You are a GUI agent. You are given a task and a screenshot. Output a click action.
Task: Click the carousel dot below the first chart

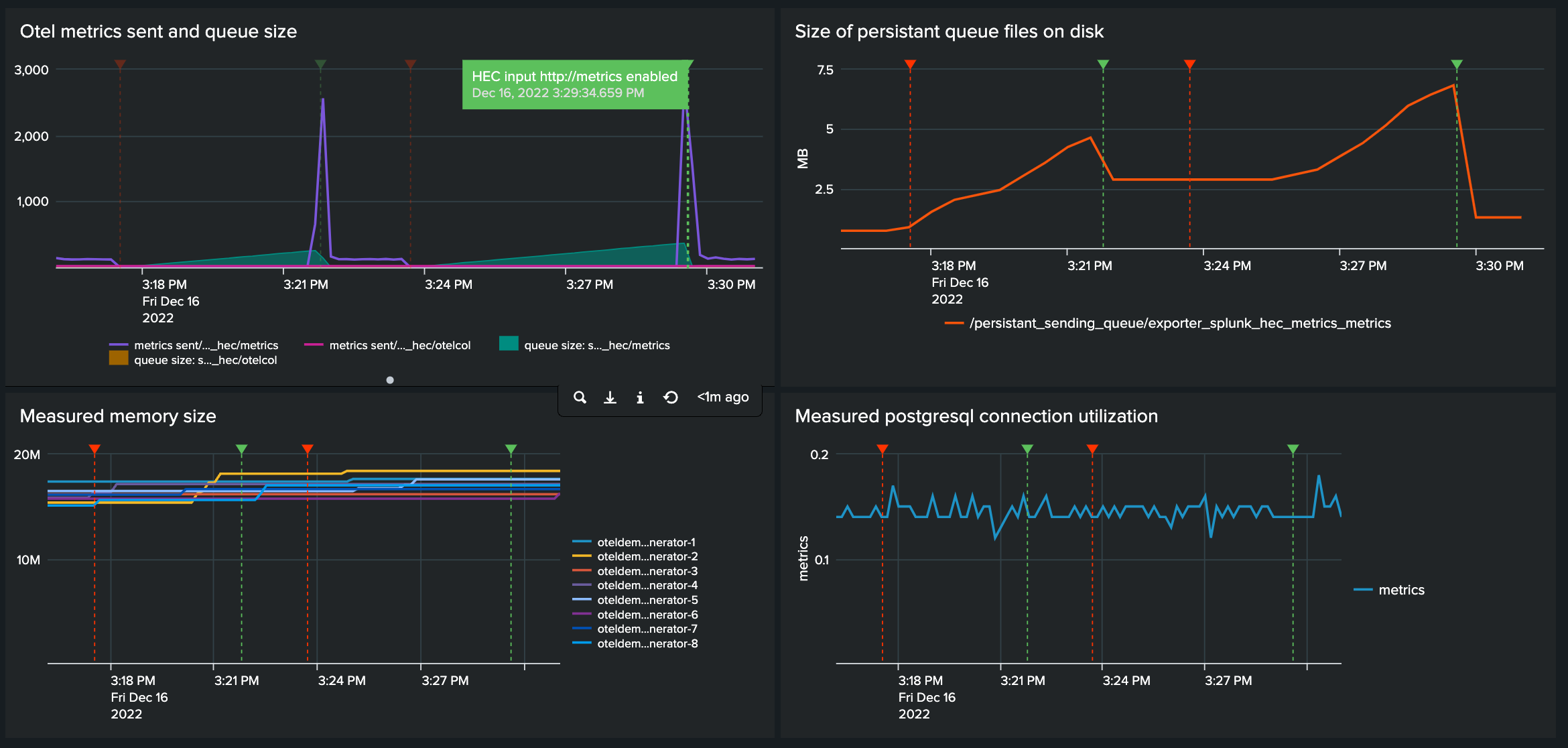pyautogui.click(x=390, y=380)
